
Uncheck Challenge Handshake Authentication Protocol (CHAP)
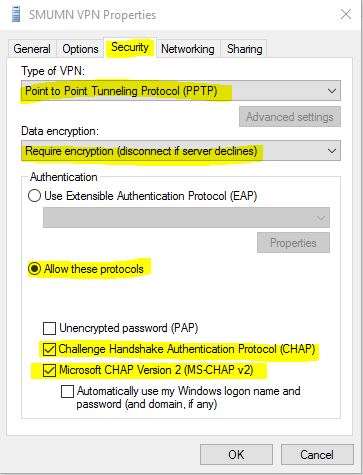coord(49,349)
